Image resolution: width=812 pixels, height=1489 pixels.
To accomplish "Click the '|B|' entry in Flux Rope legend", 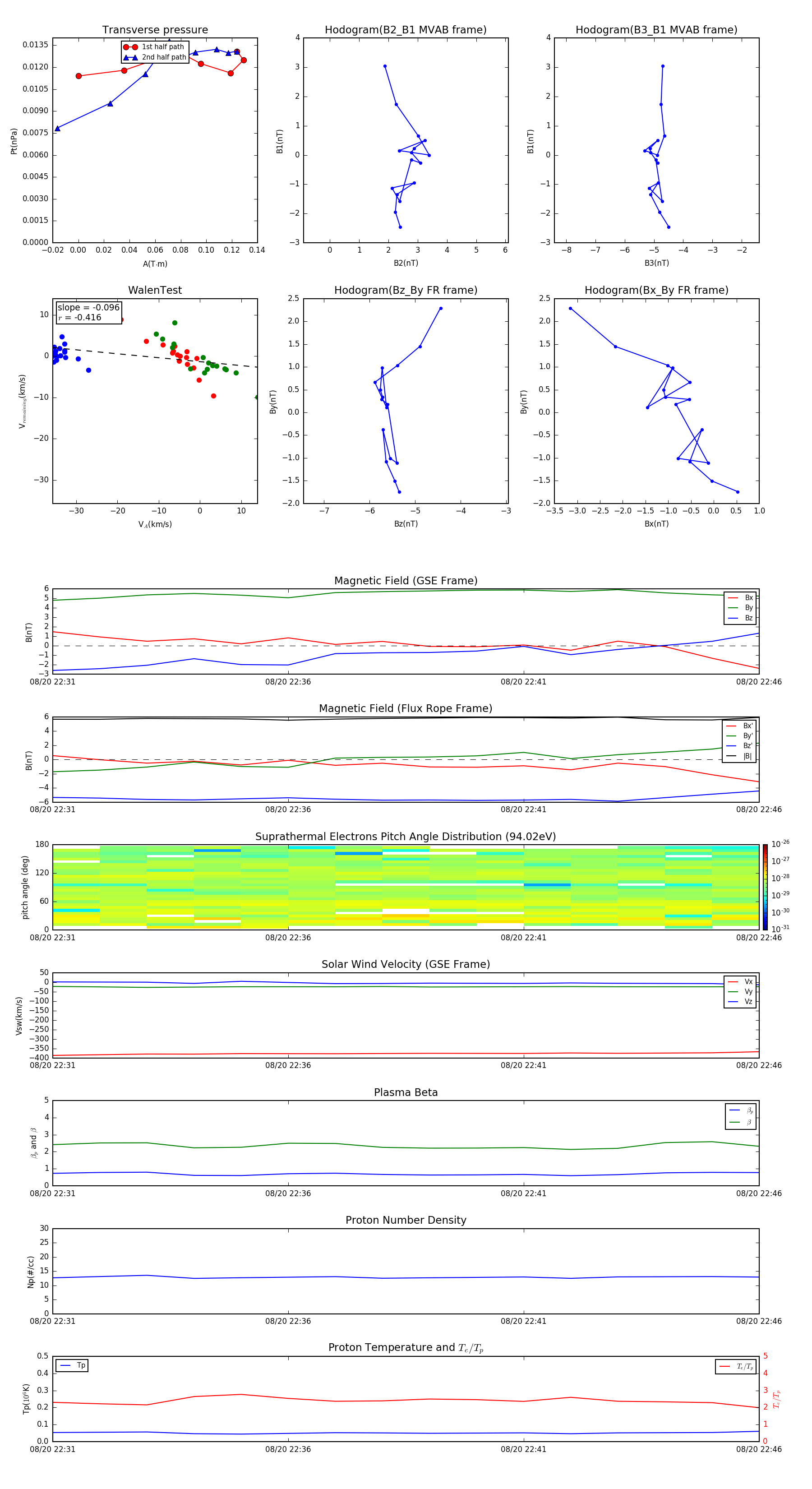I will (740, 756).
